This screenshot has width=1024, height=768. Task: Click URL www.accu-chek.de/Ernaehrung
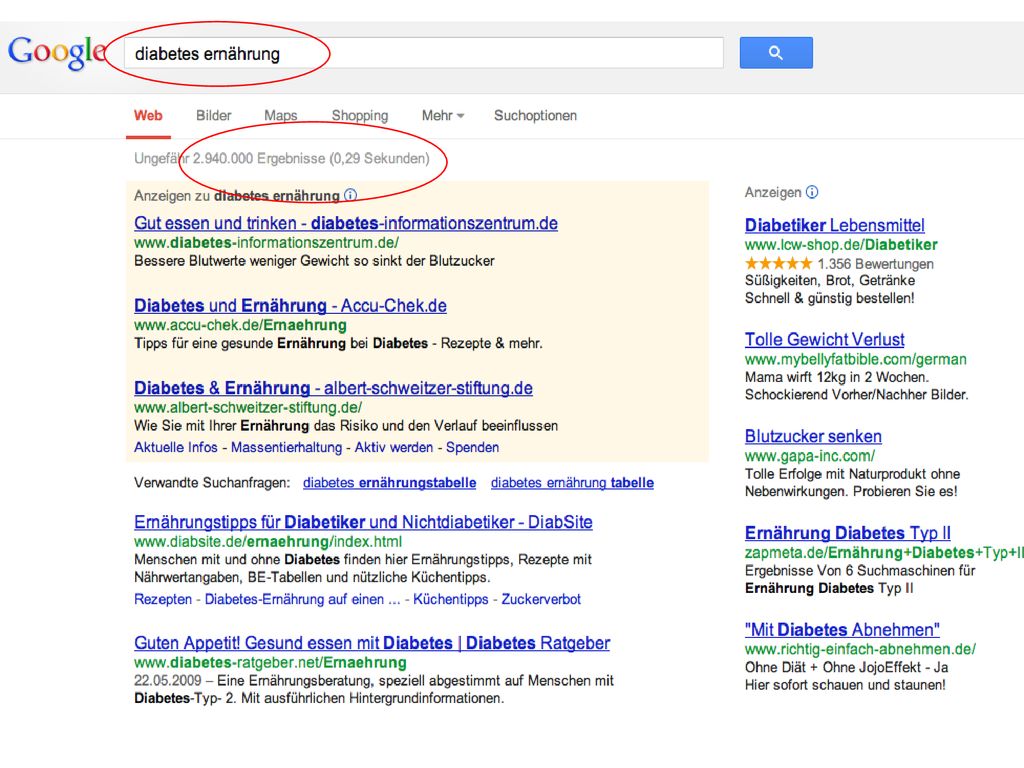[x=240, y=325]
